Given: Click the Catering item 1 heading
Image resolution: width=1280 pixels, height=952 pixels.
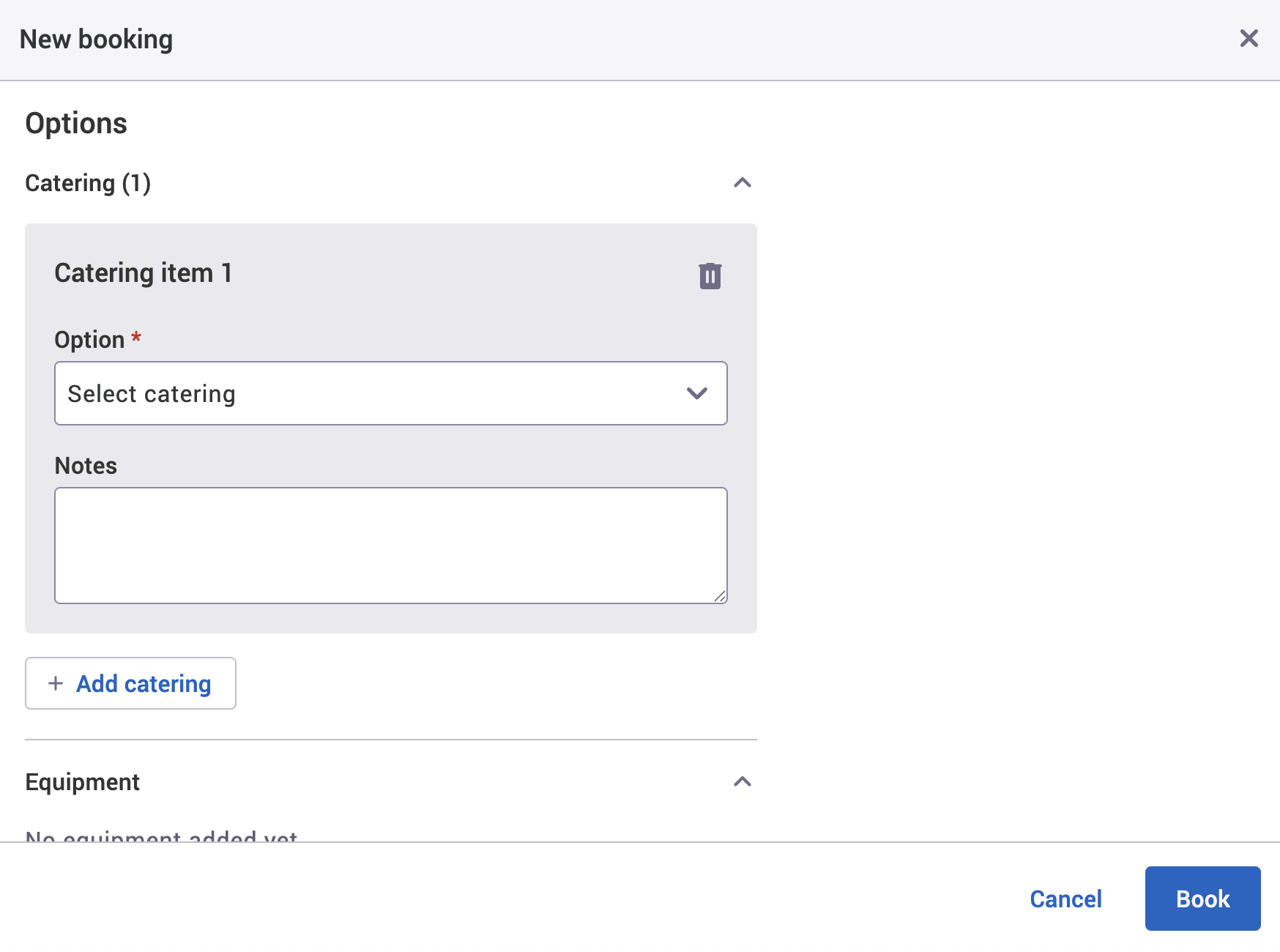Looking at the screenshot, I should 144,272.
